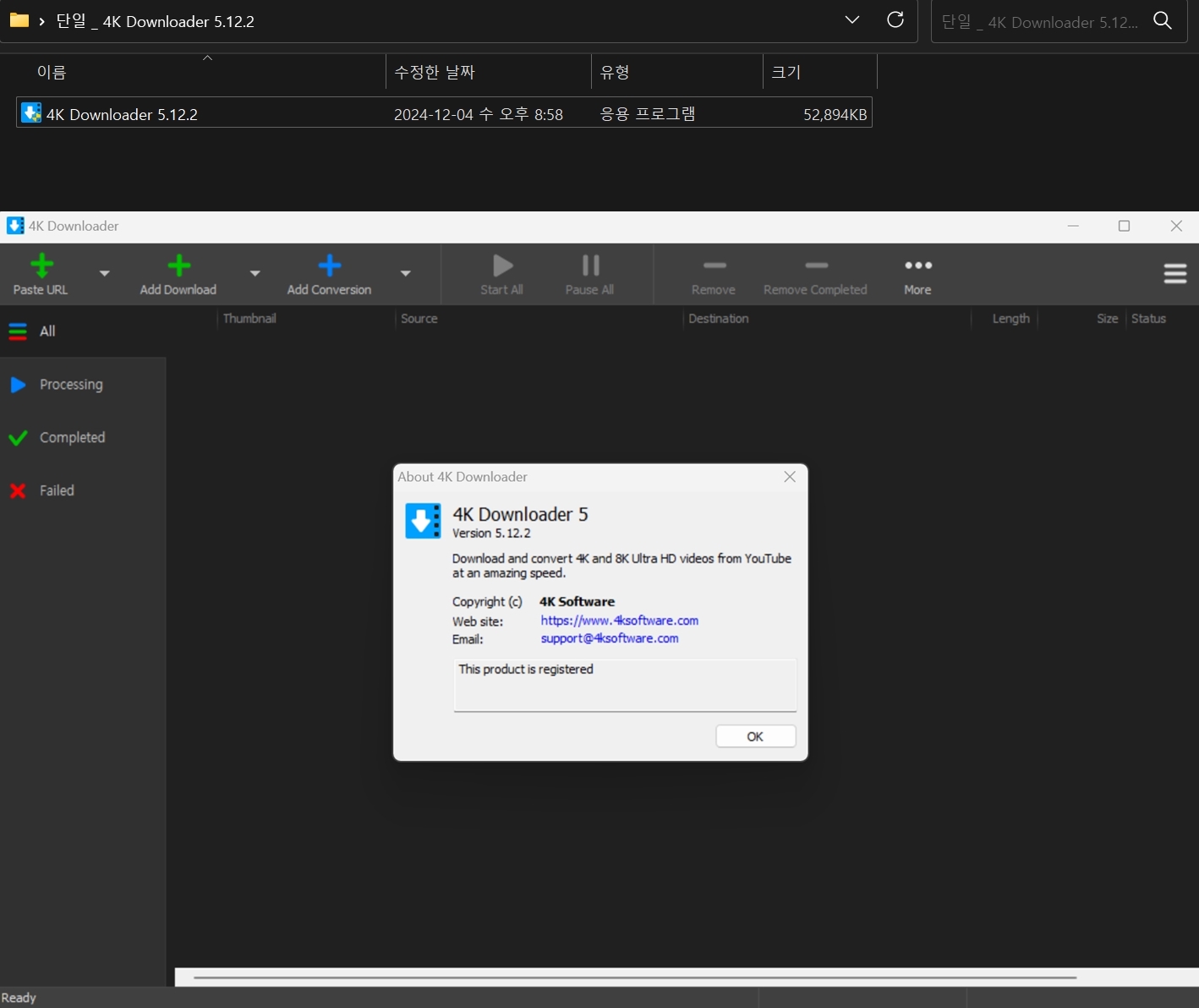Select the Completed filter in sidebar

[x=83, y=438]
